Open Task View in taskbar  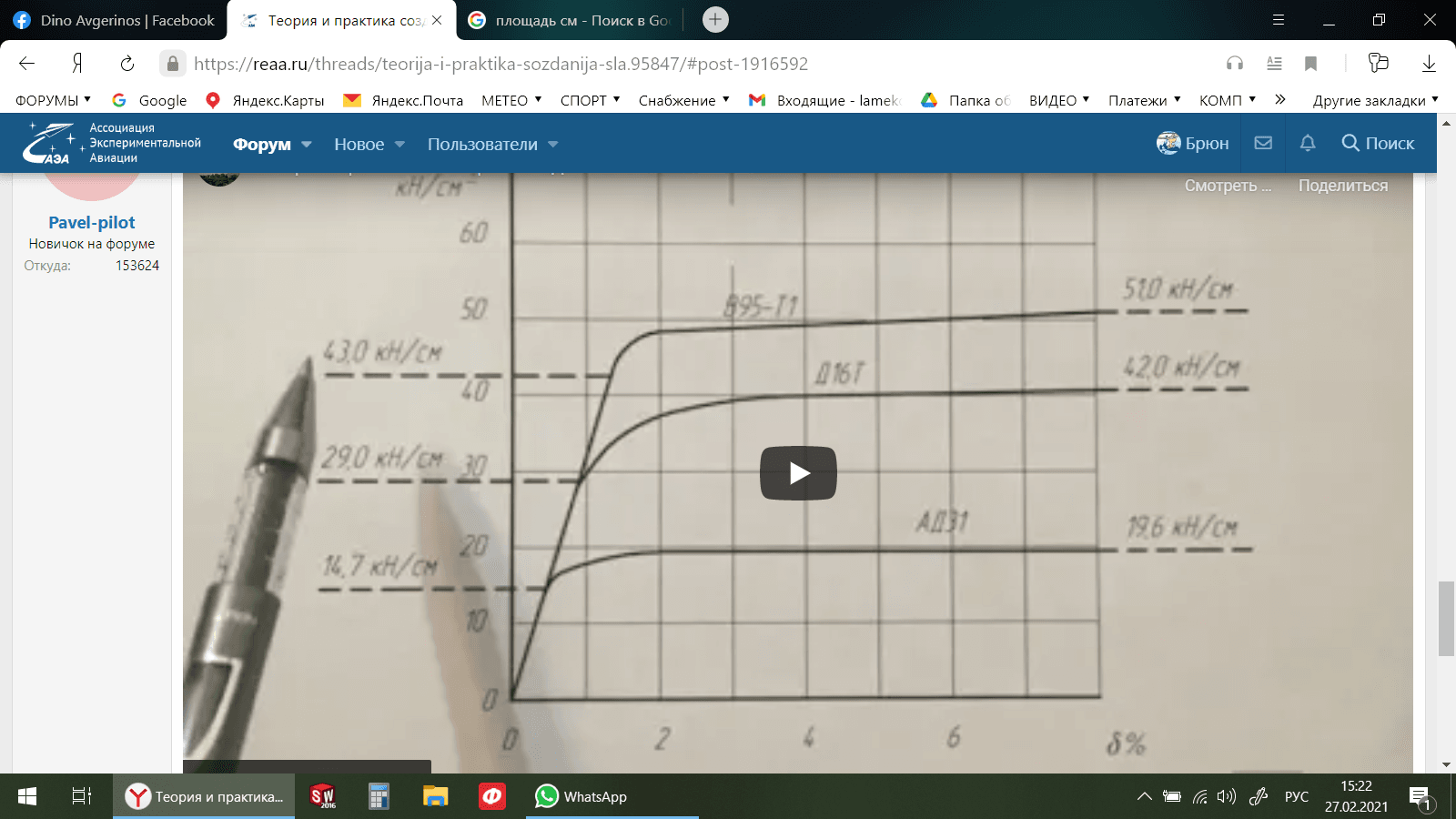click(x=82, y=796)
